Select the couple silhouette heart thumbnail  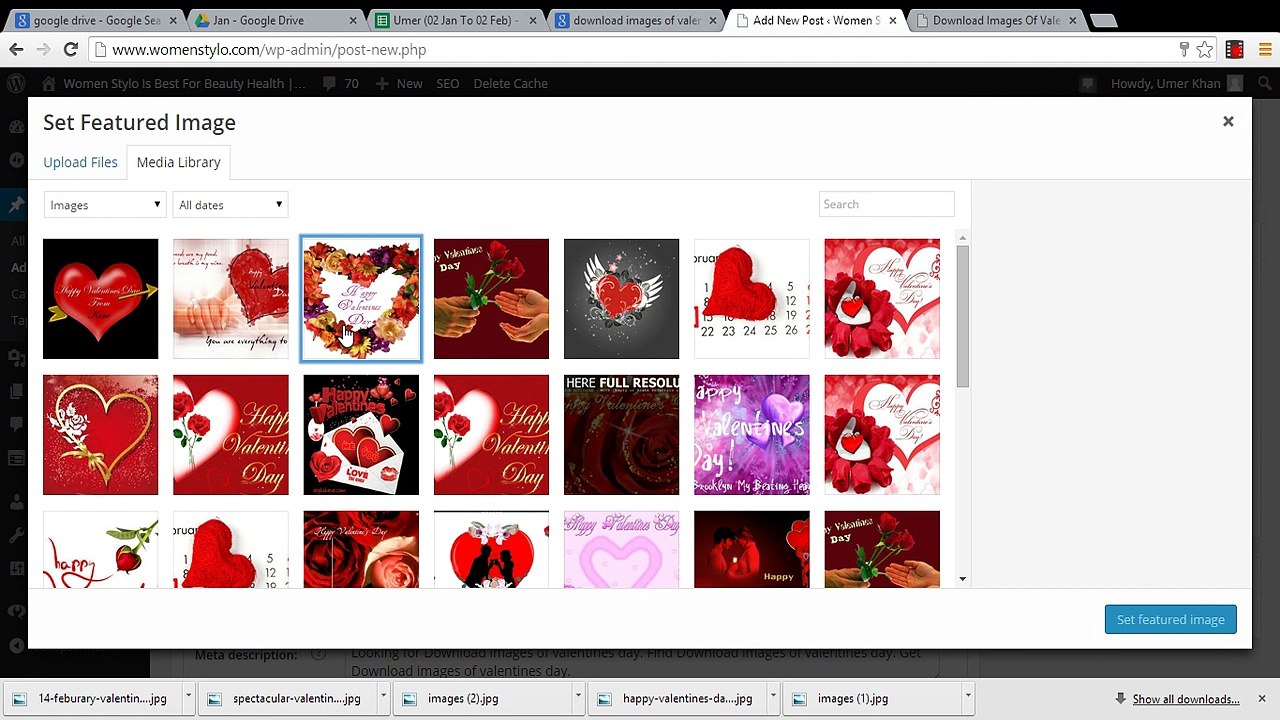(x=491, y=549)
